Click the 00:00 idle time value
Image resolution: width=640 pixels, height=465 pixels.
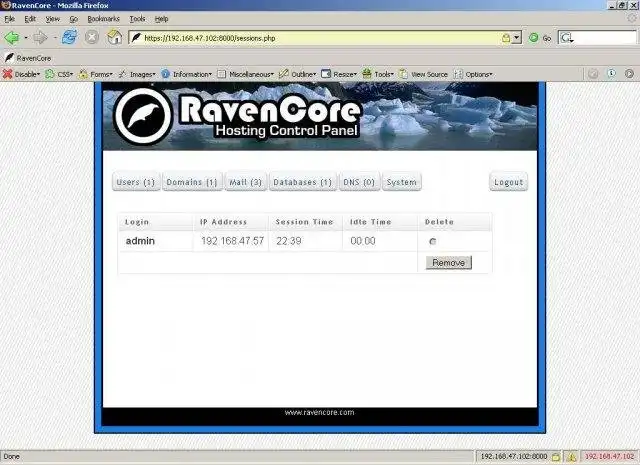coord(363,241)
